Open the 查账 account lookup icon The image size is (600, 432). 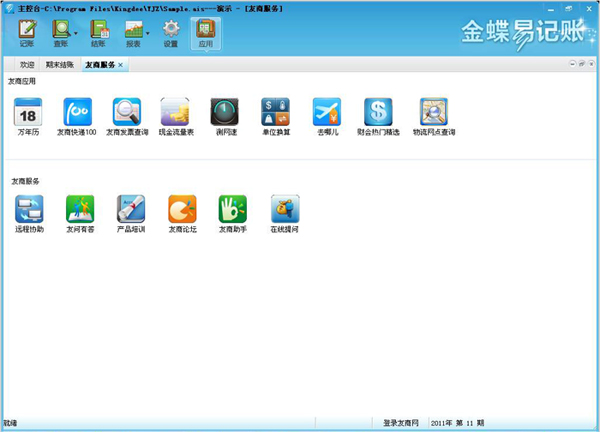click(61, 33)
